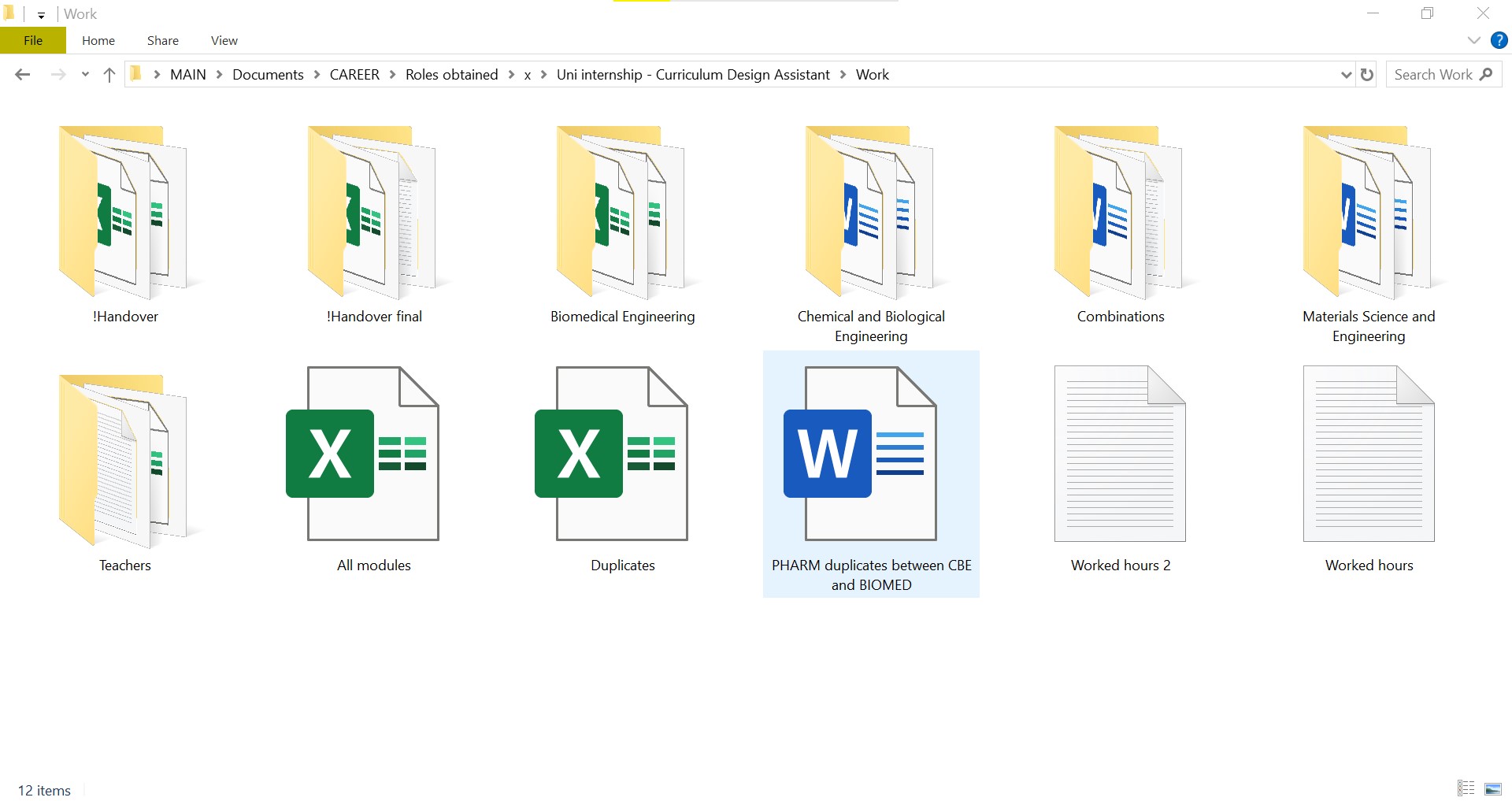This screenshot has width=1512, height=801.
Task: Navigate to MAIN breadcrumb
Action: pyautogui.click(x=188, y=74)
